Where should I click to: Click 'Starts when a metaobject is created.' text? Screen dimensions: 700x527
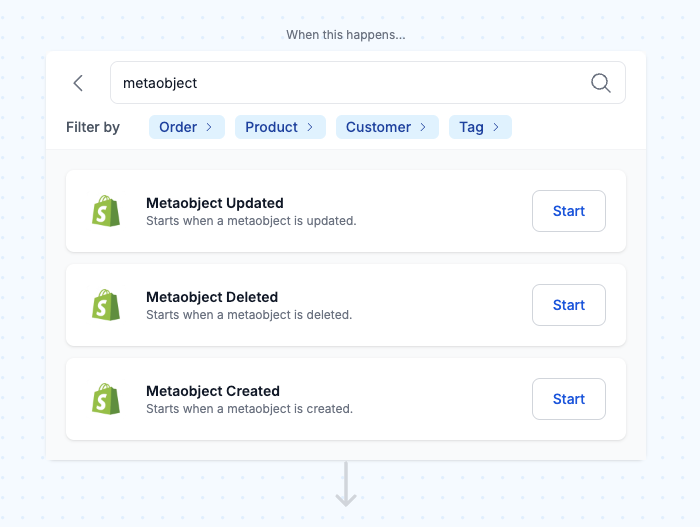click(x=250, y=409)
